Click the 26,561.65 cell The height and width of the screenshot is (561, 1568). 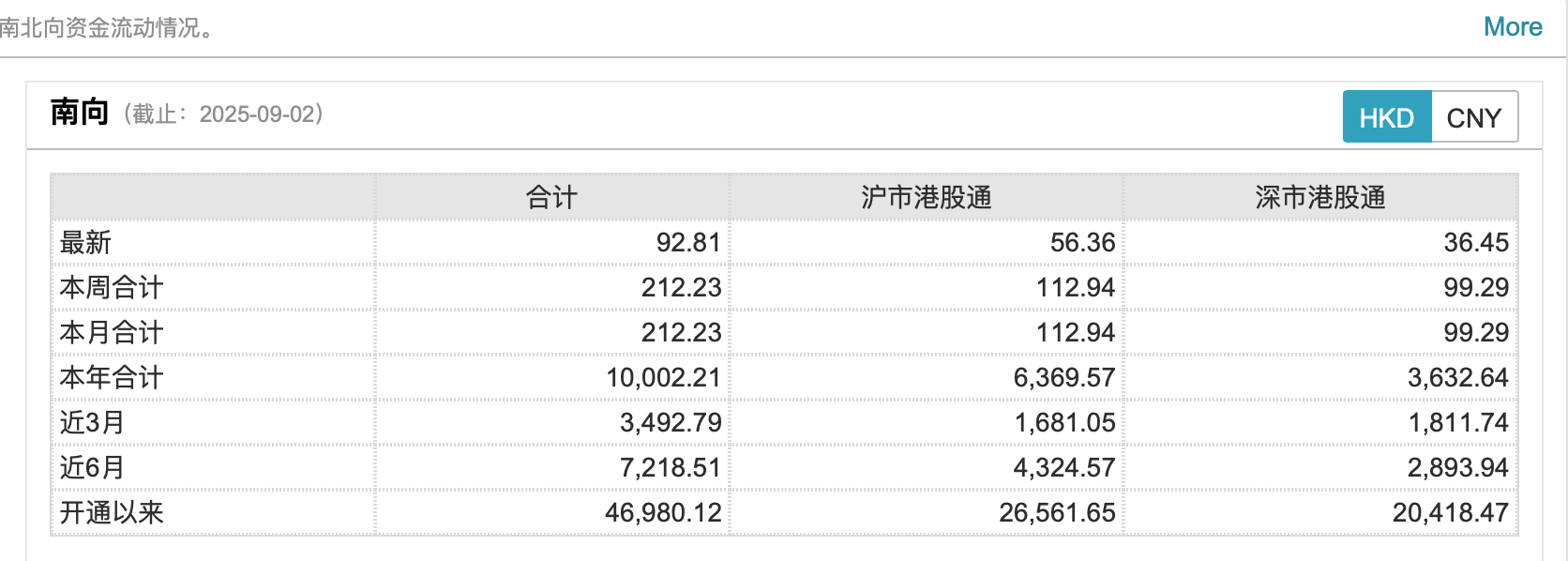pos(1057,512)
